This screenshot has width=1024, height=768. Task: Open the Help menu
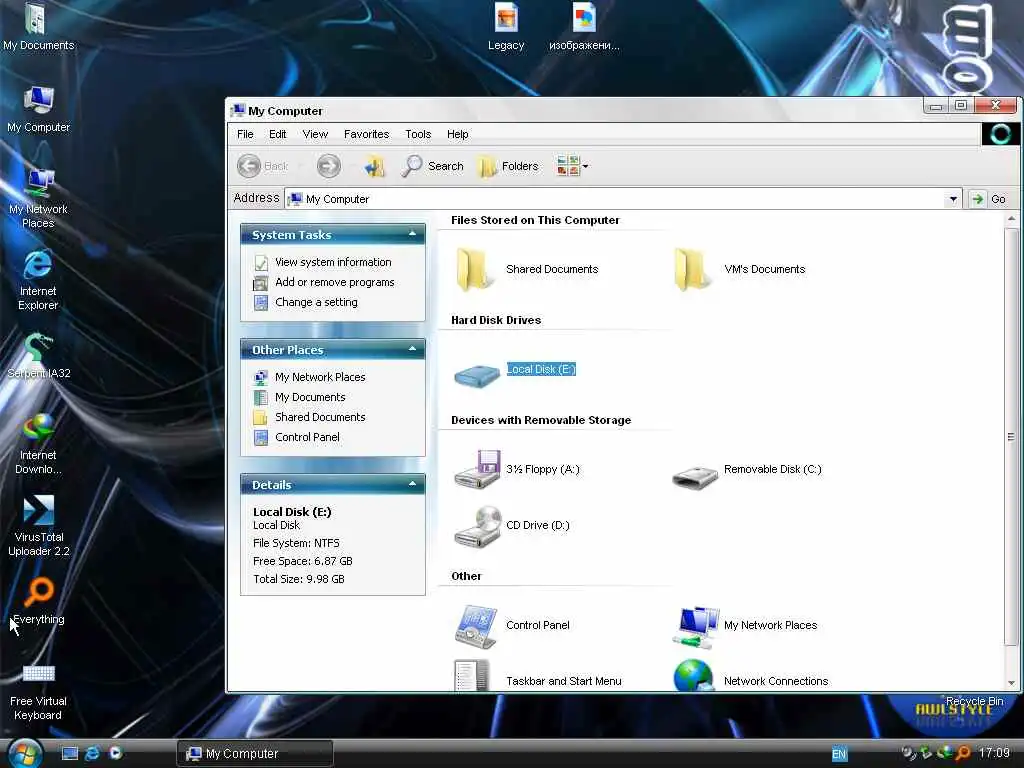click(x=458, y=134)
